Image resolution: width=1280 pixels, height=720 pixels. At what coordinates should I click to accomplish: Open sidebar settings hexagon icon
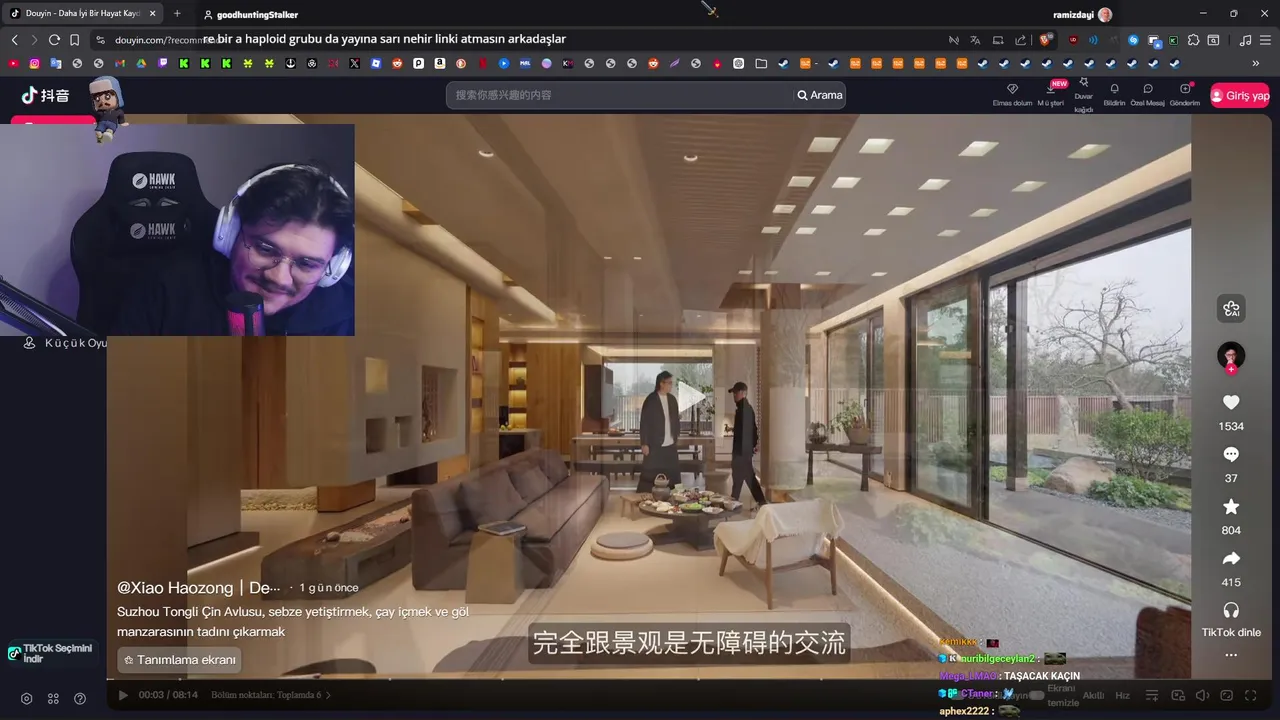[27, 698]
